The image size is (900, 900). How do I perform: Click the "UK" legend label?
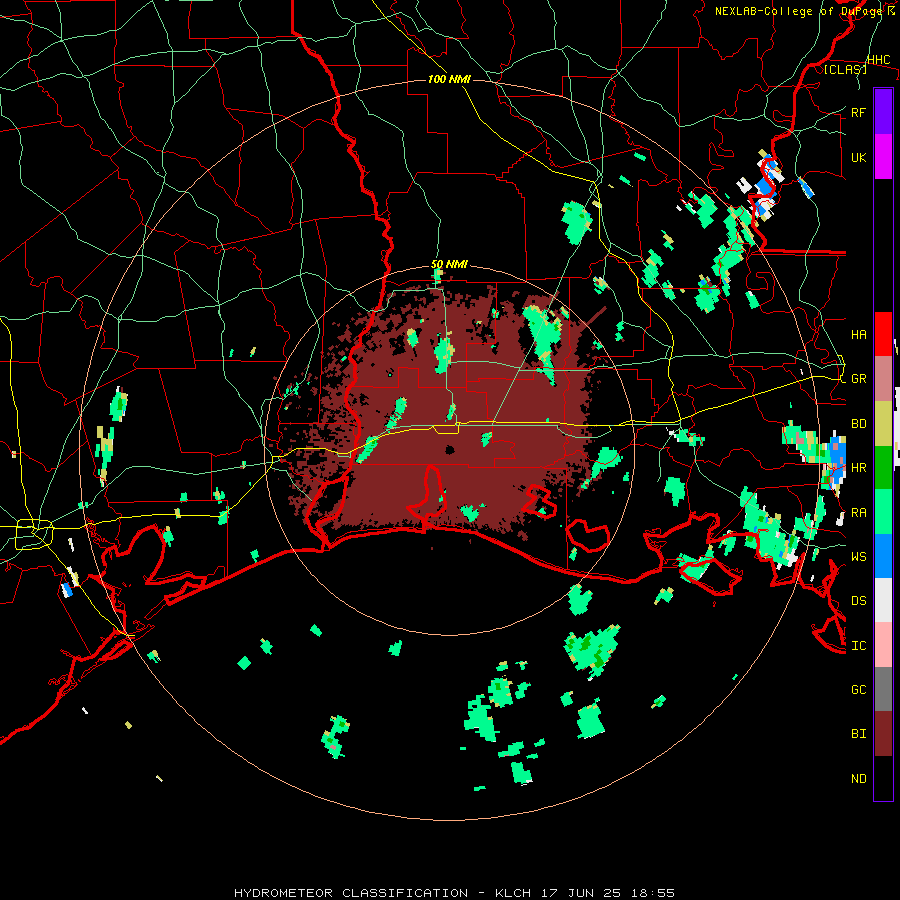point(858,157)
